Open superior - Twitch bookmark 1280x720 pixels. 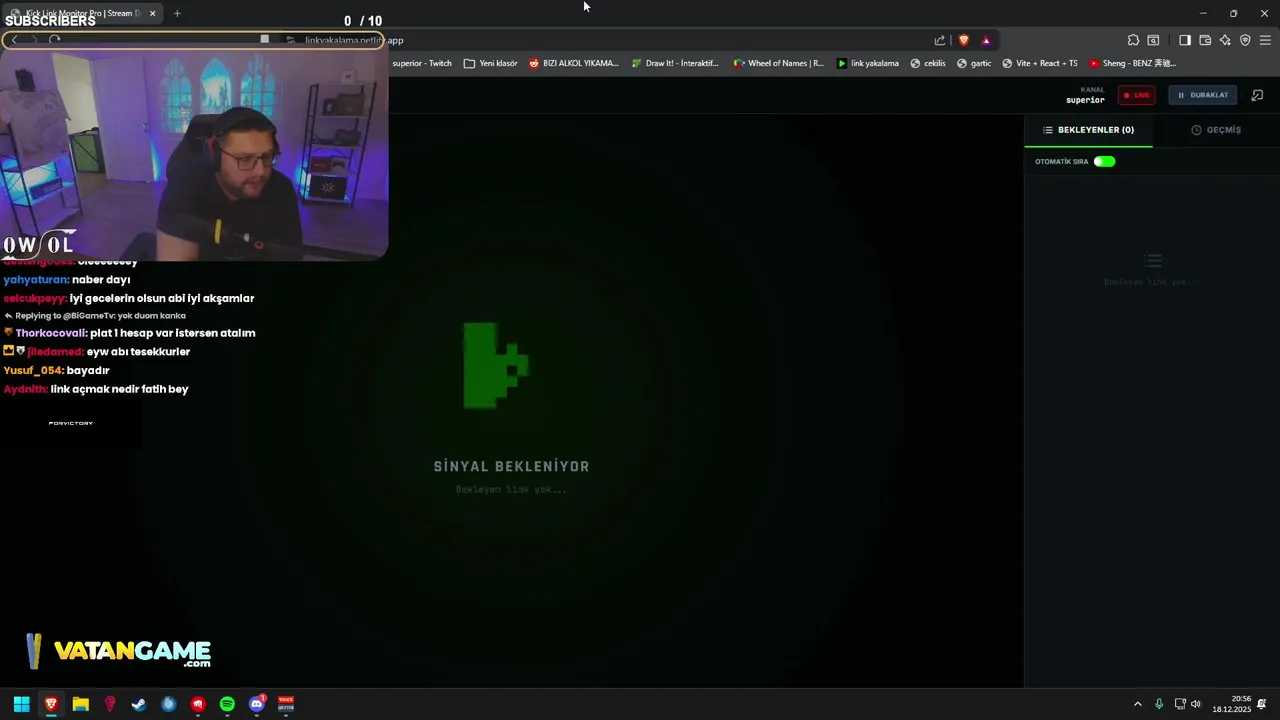(x=421, y=63)
